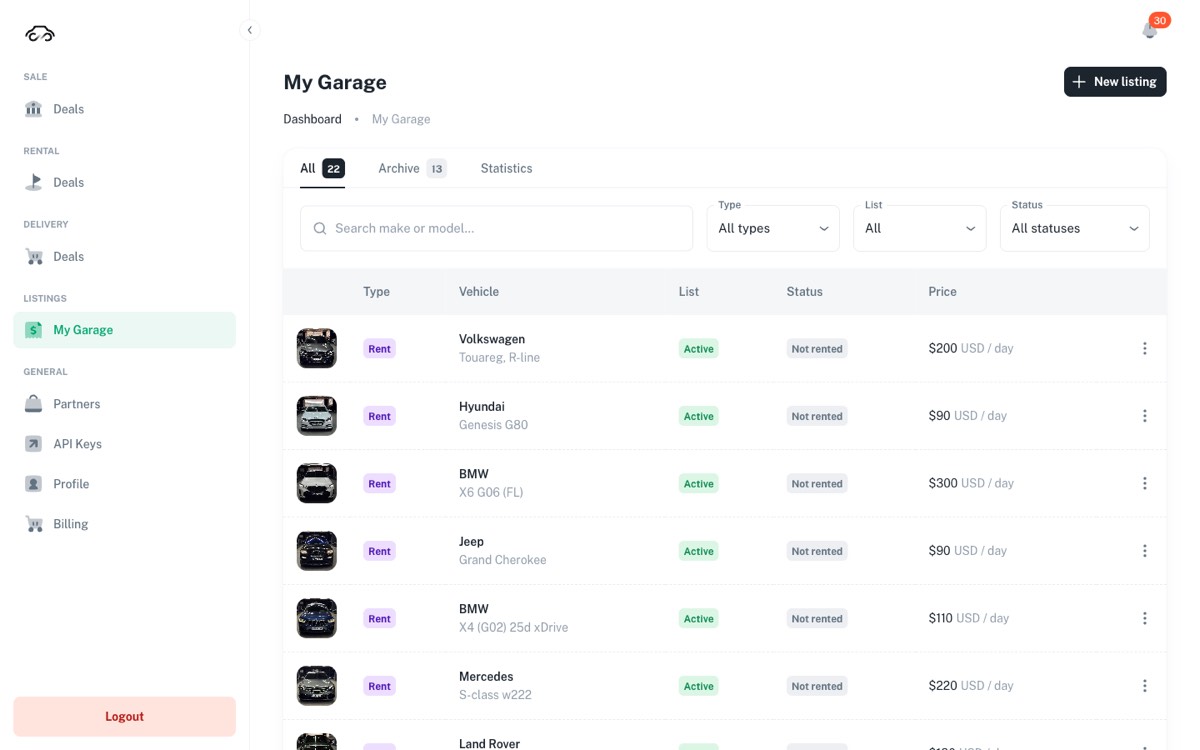Click the green dollar icon for My Garage
1200x750 pixels.
(34, 330)
